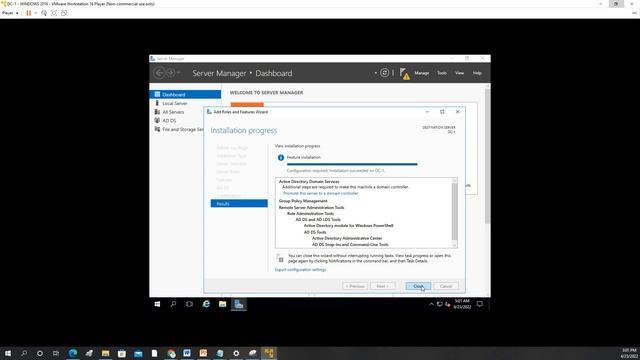Open the guest VM Start button
The height and width of the screenshot is (360, 640).
tap(157, 304)
